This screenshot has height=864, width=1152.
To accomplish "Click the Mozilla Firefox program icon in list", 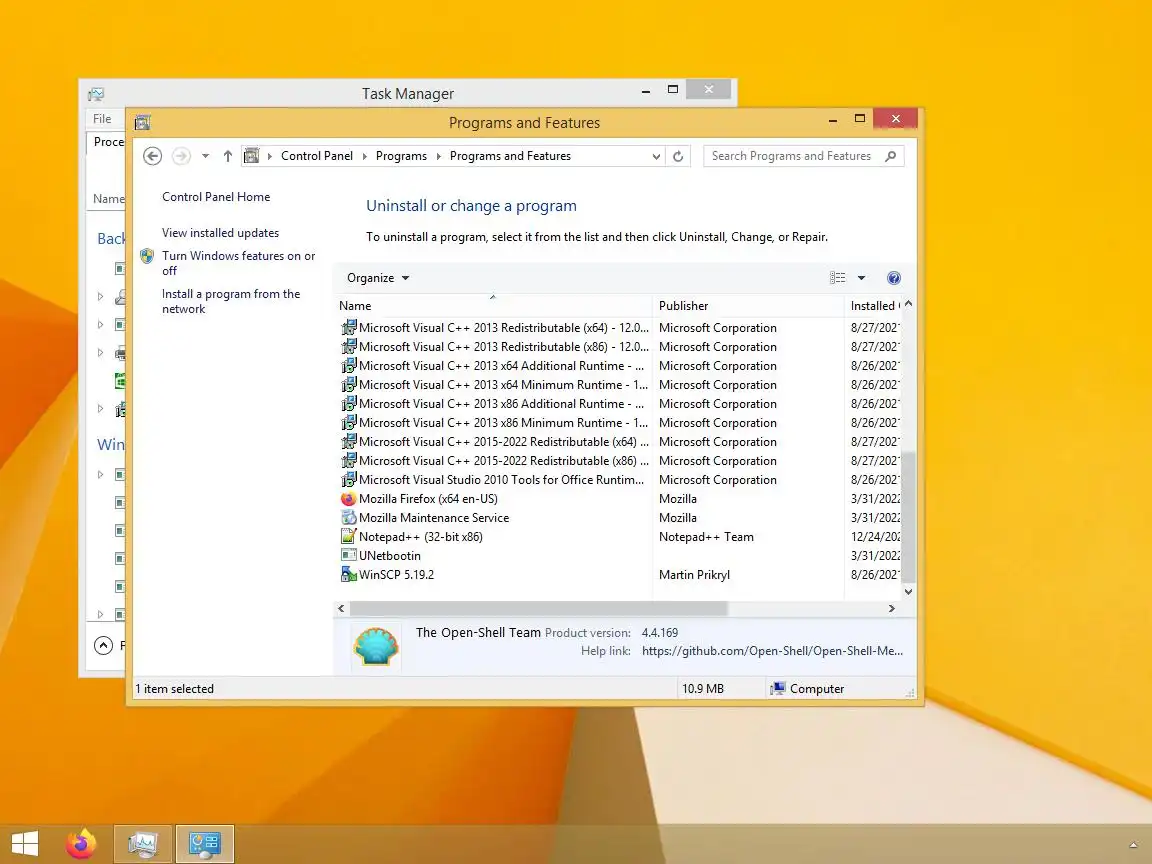I will click(x=348, y=499).
